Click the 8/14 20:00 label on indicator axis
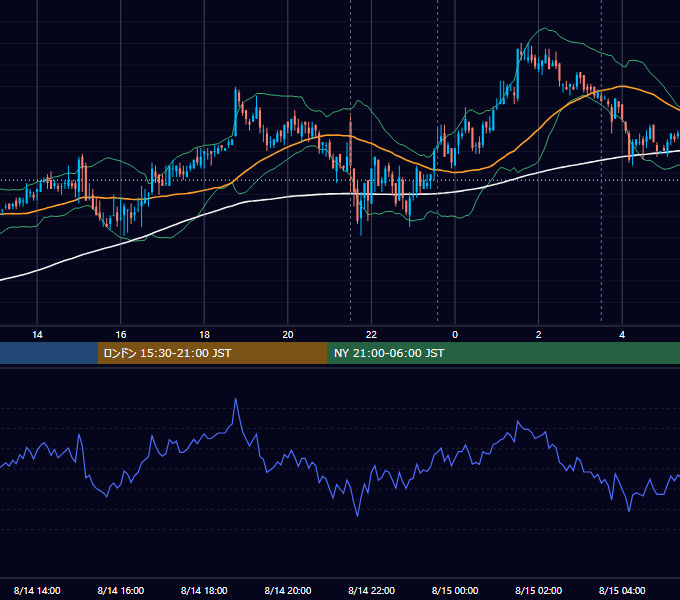This screenshot has height=600, width=680. coord(288,590)
